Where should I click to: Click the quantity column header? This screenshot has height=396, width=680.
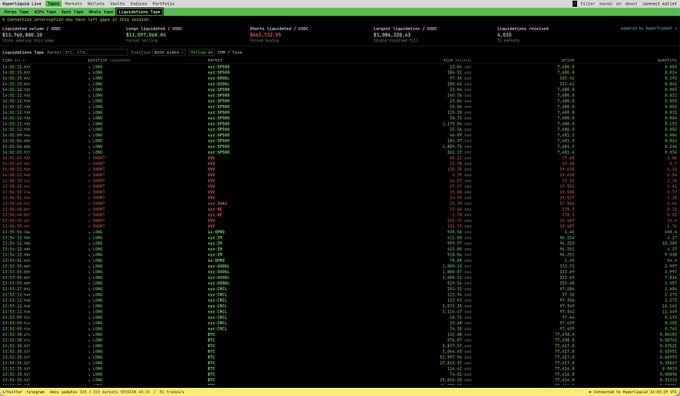(x=667, y=60)
